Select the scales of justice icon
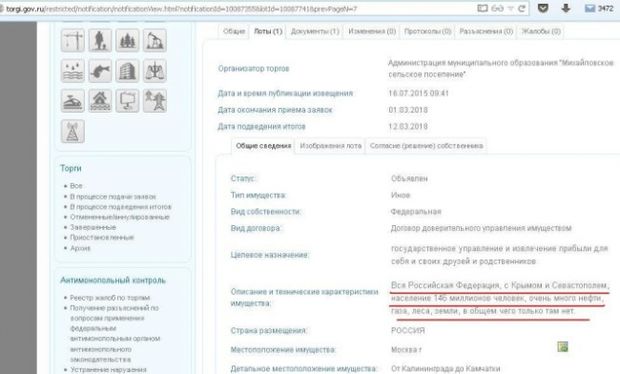This screenshot has width=620, height=374. (155, 71)
